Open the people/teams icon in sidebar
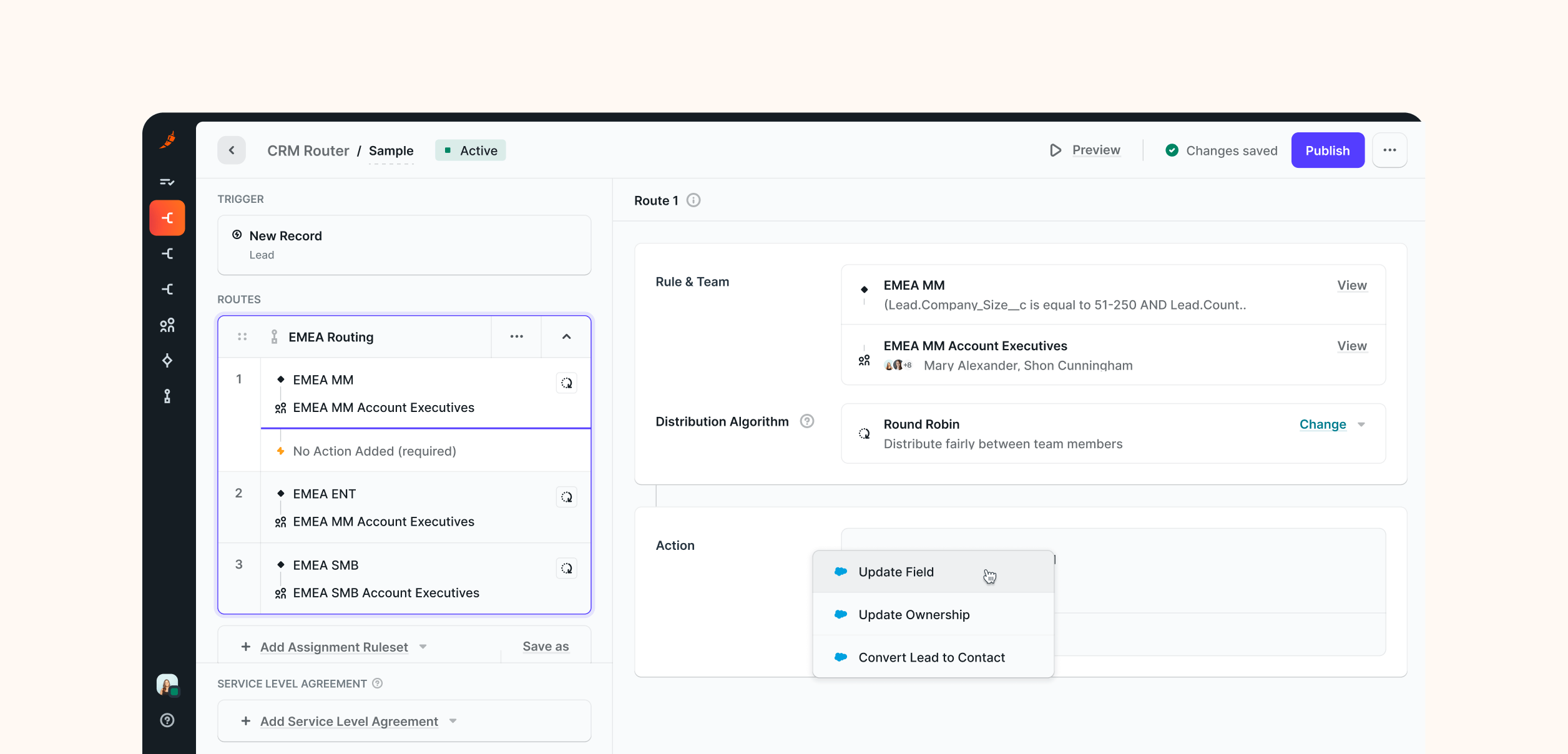The width and height of the screenshot is (1568, 754). [167, 325]
